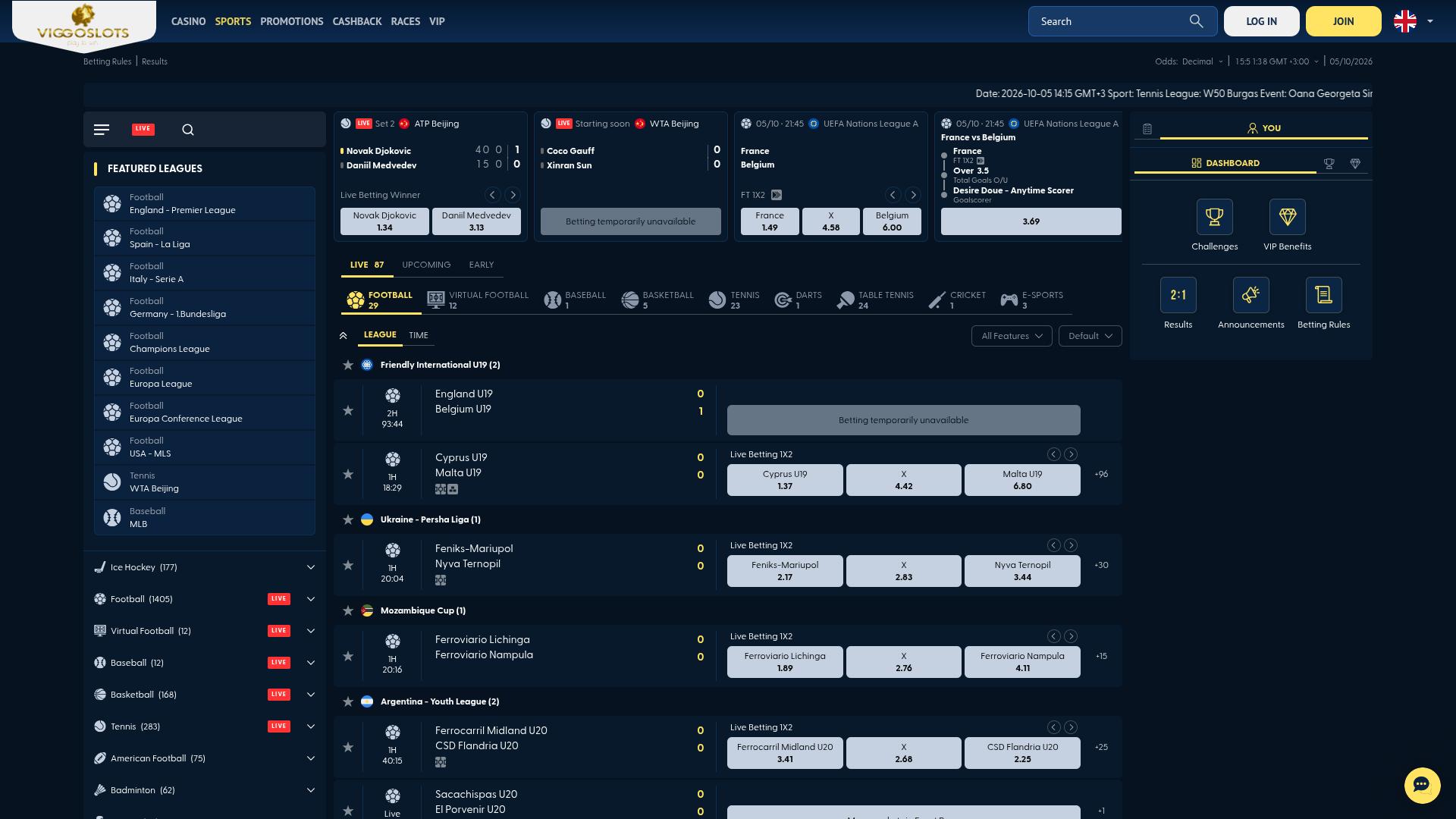Viewport: 1456px width, 819px height.
Task: Star the Friendly International U19 league
Action: point(348,365)
